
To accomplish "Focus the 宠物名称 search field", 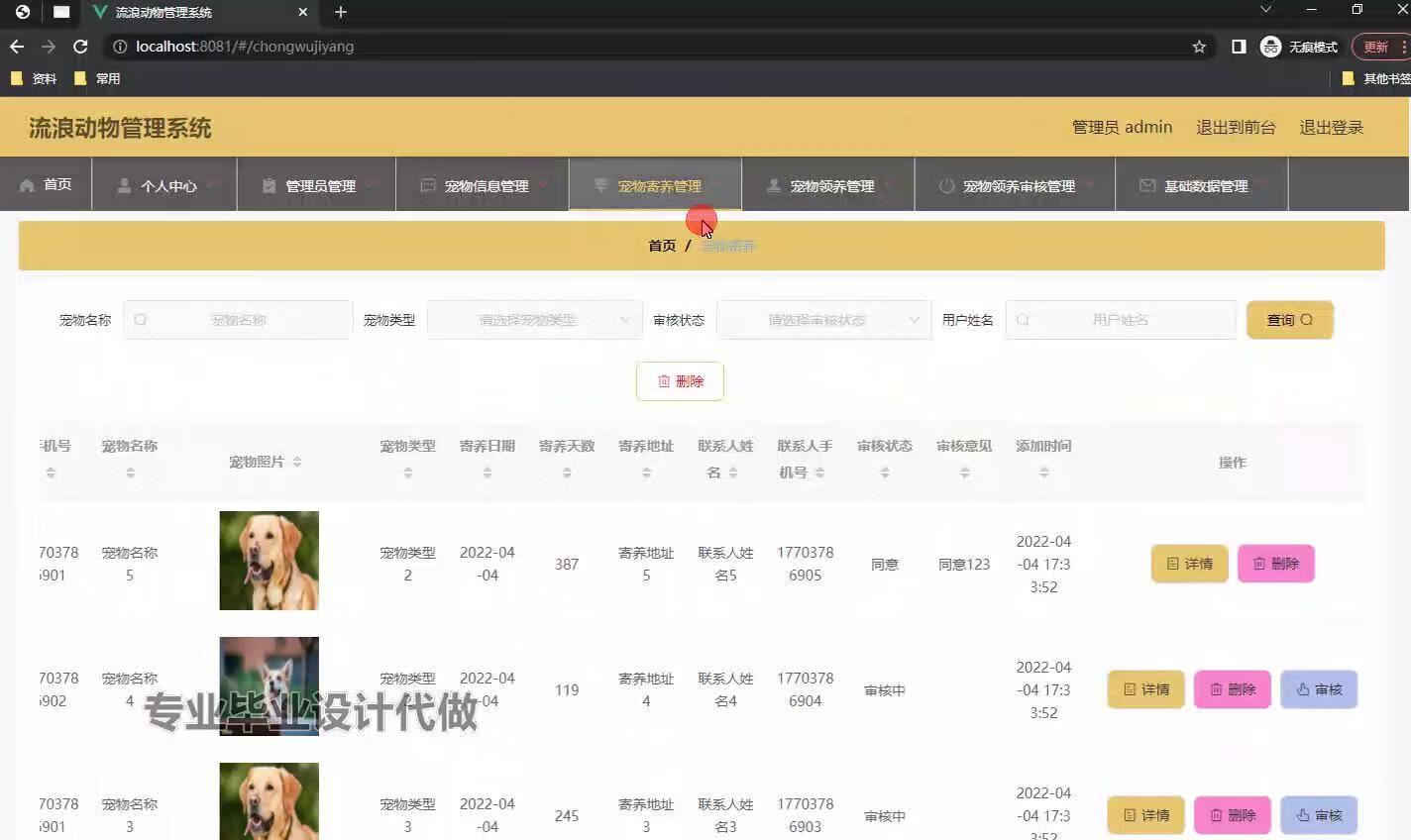I will [238, 320].
